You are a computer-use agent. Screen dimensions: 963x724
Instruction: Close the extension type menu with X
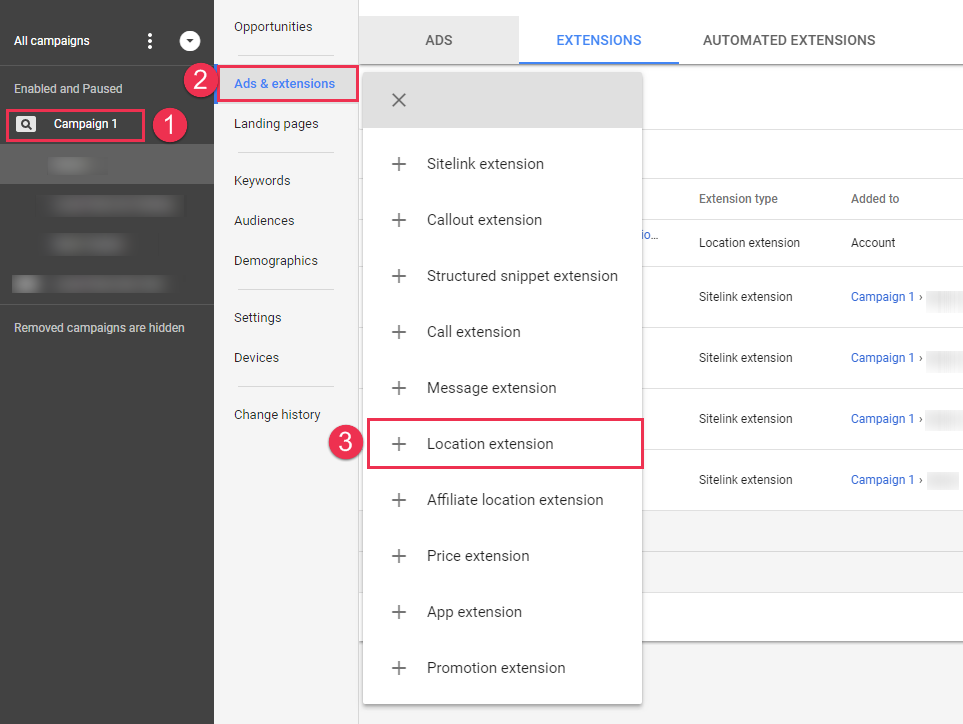tap(399, 100)
